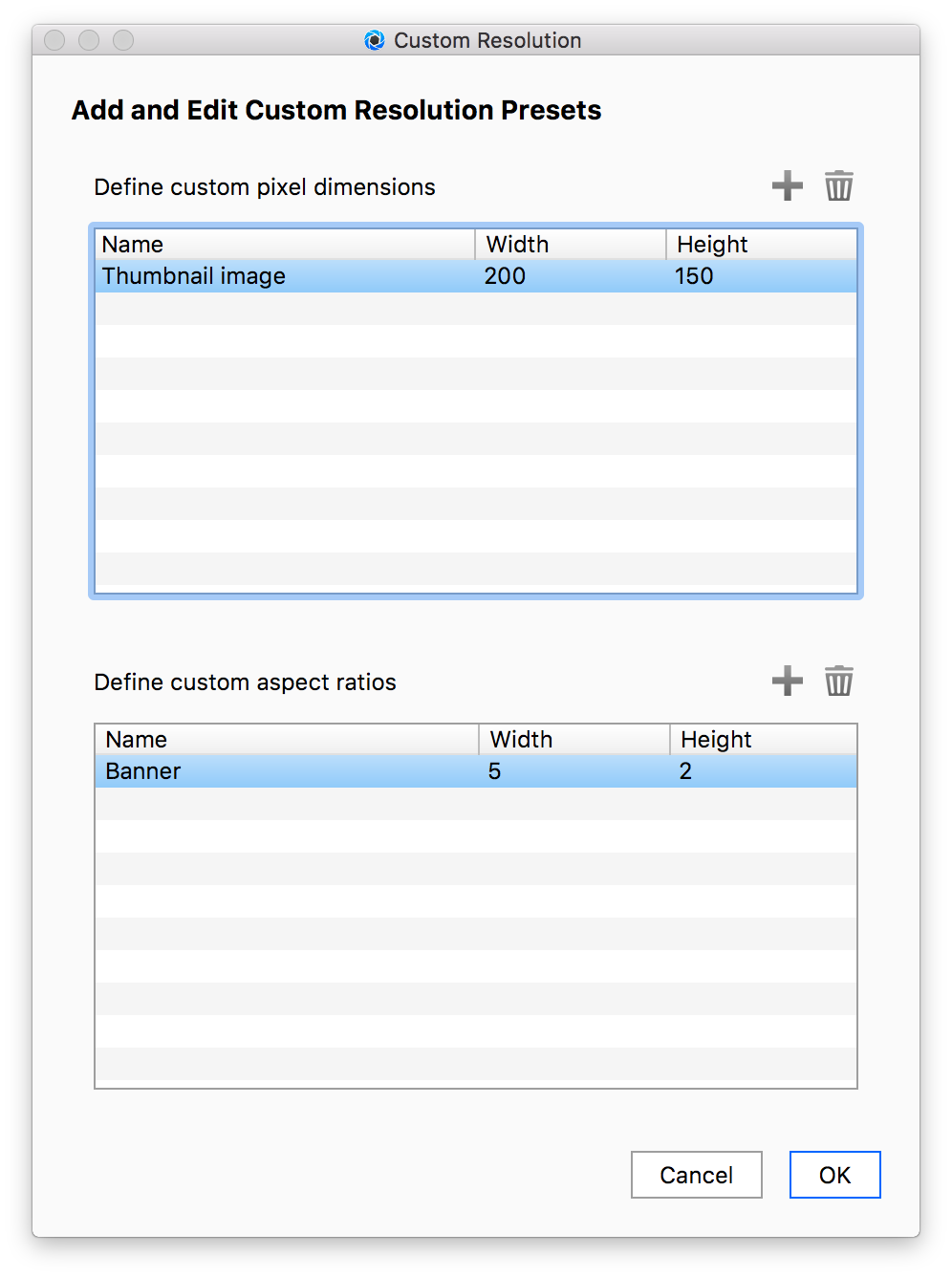The width and height of the screenshot is (952, 1277).
Task: Remove the selected Banner aspect ratio
Action: [x=838, y=681]
